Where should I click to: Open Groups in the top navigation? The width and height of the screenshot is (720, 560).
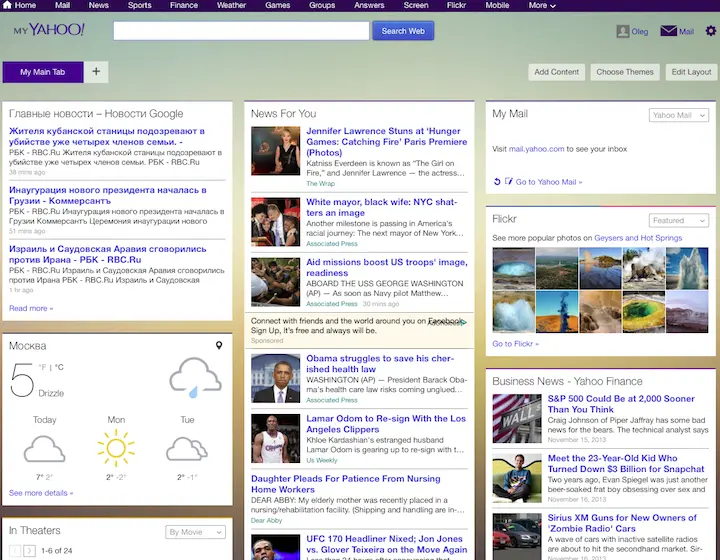322,6
